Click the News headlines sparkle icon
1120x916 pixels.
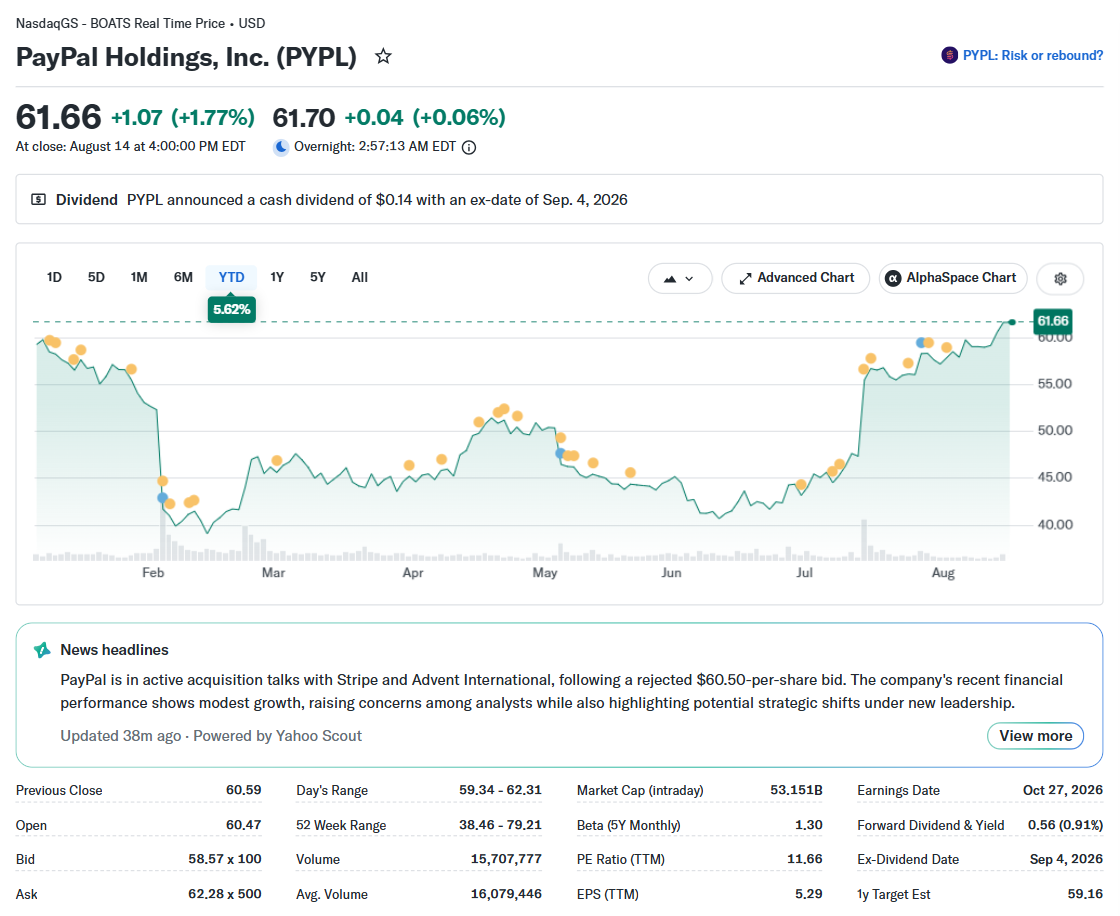[x=42, y=650]
